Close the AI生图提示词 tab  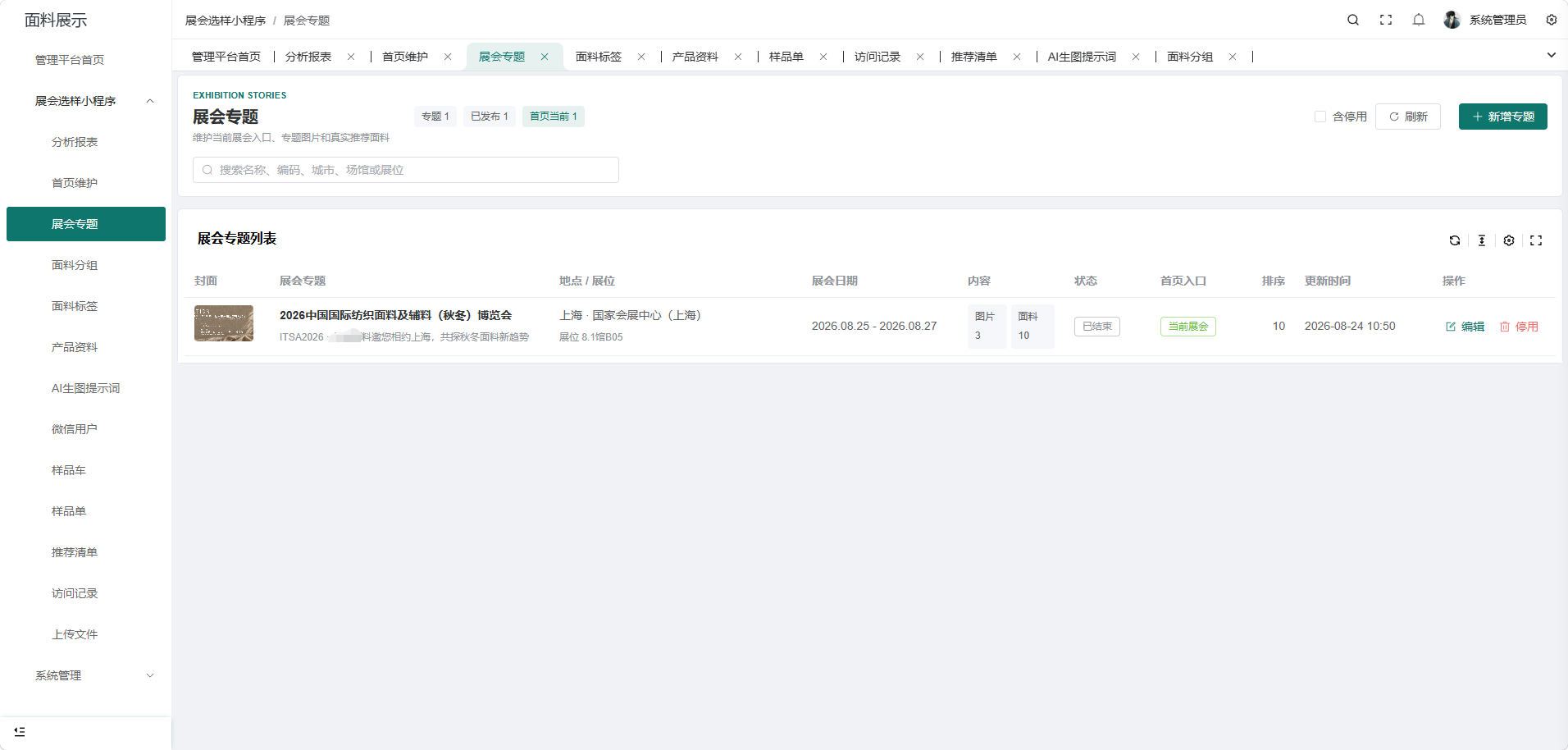(x=1136, y=57)
